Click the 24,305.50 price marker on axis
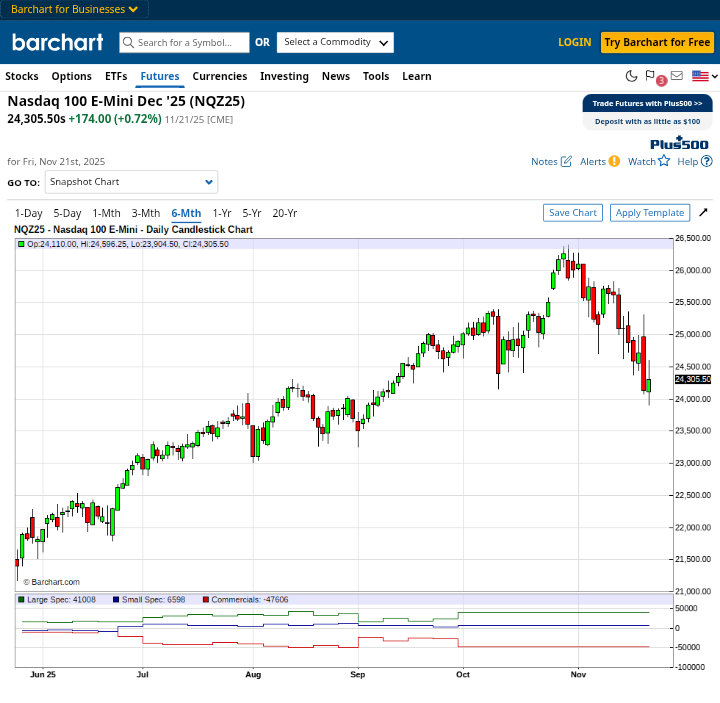Screen dimensions: 720x703 click(x=692, y=379)
